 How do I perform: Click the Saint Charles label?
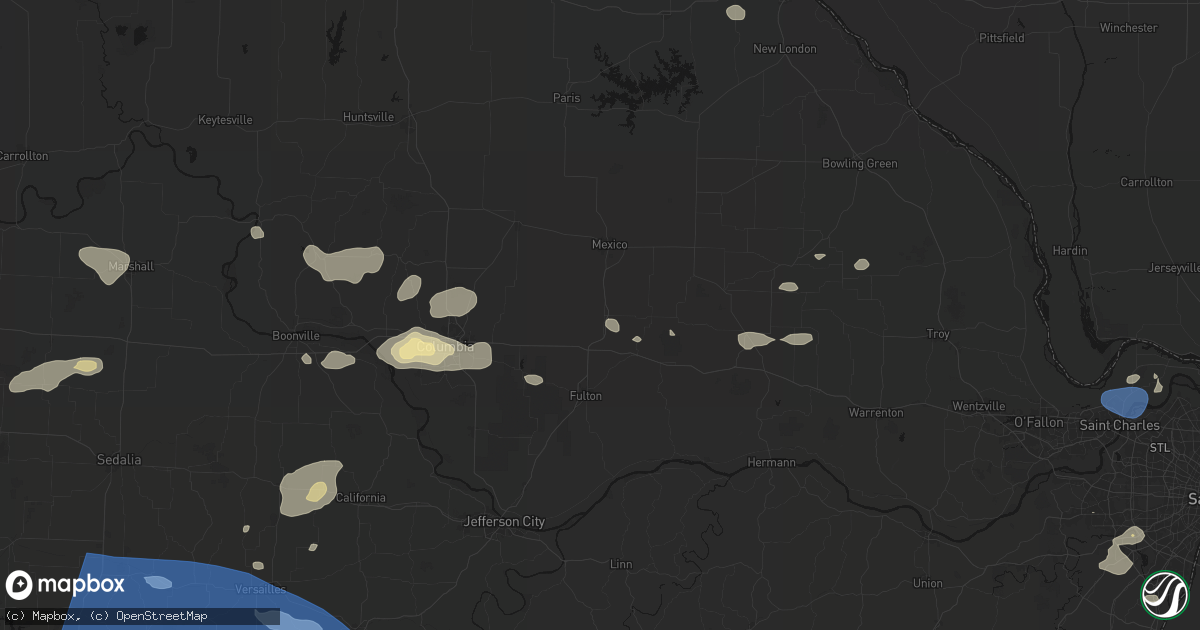point(1119,426)
